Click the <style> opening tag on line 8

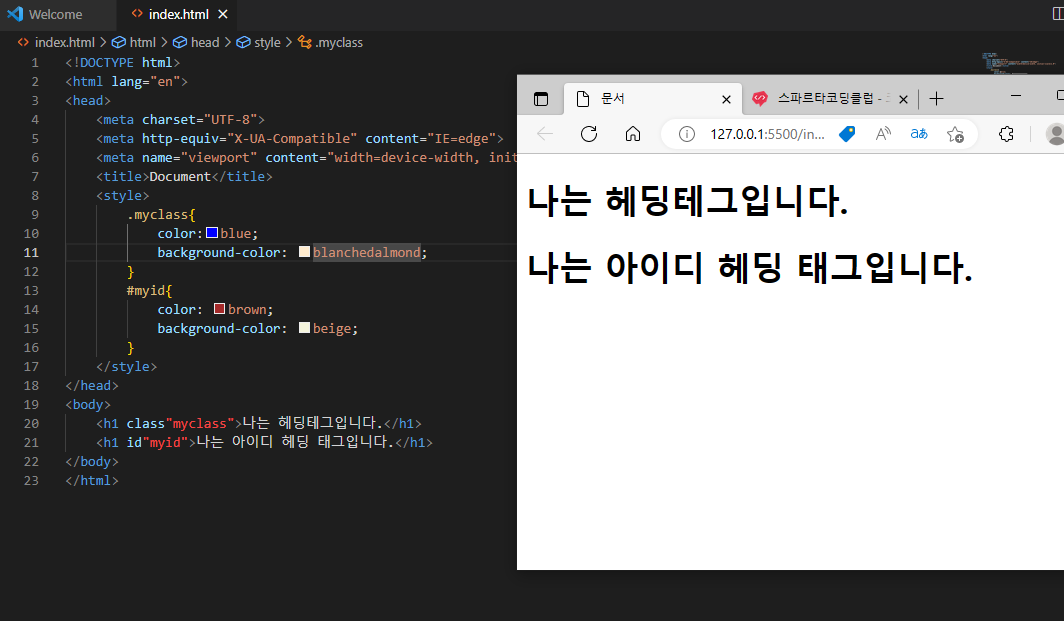[x=122, y=195]
